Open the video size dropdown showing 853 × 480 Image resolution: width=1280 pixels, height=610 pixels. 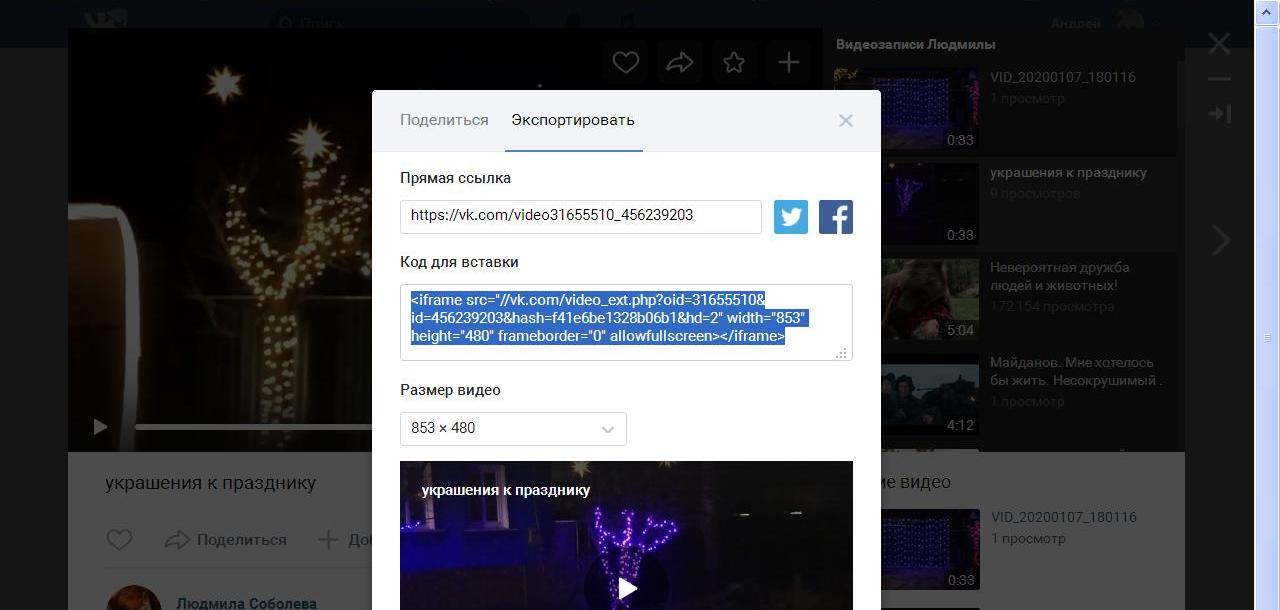pyautogui.click(x=513, y=428)
